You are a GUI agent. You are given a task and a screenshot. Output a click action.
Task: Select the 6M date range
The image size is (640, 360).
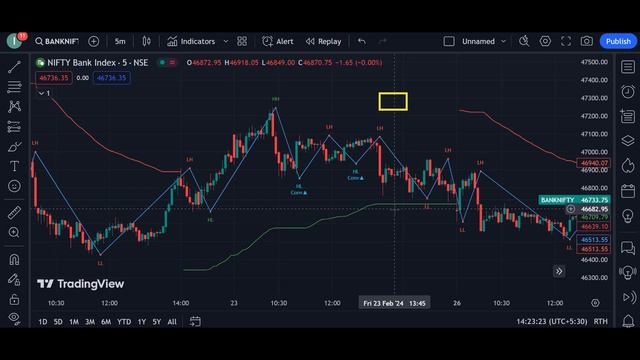106,322
